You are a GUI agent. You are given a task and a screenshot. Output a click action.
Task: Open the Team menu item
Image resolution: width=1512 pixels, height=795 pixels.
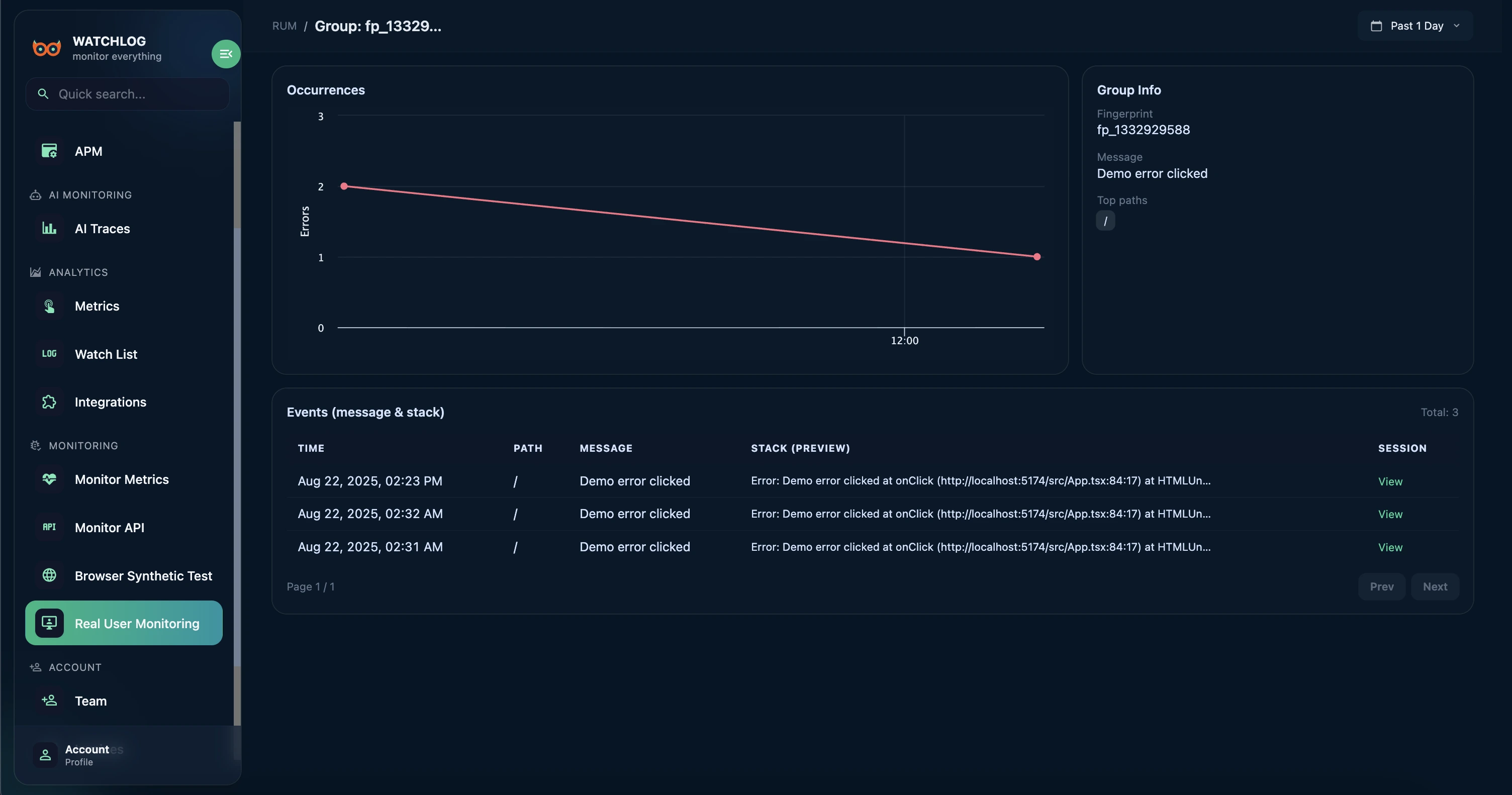tap(90, 701)
